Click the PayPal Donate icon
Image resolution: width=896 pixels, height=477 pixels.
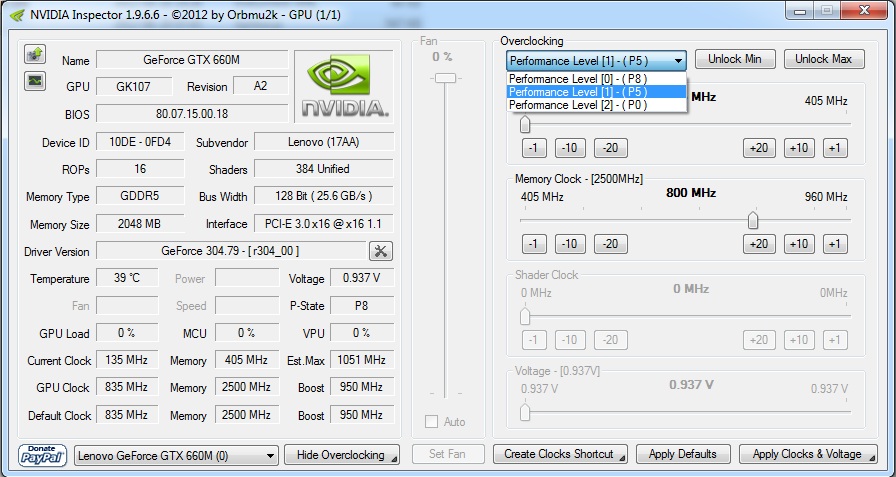click(x=42, y=455)
